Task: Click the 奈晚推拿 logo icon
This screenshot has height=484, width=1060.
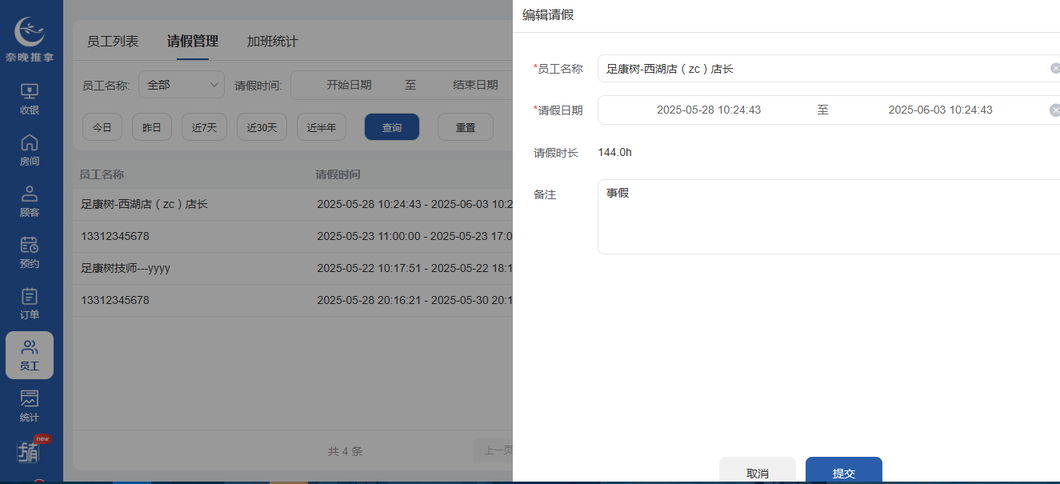Action: pyautogui.click(x=30, y=32)
